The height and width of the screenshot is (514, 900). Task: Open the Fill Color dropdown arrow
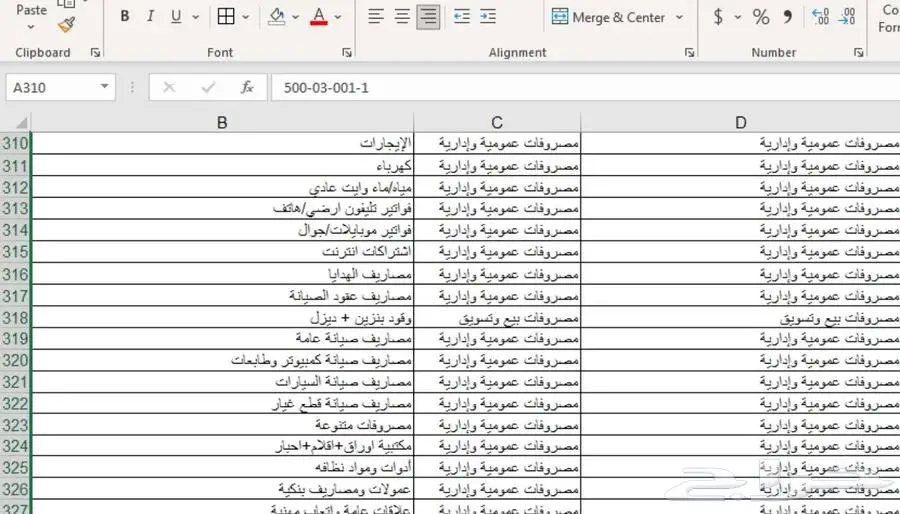pos(296,17)
